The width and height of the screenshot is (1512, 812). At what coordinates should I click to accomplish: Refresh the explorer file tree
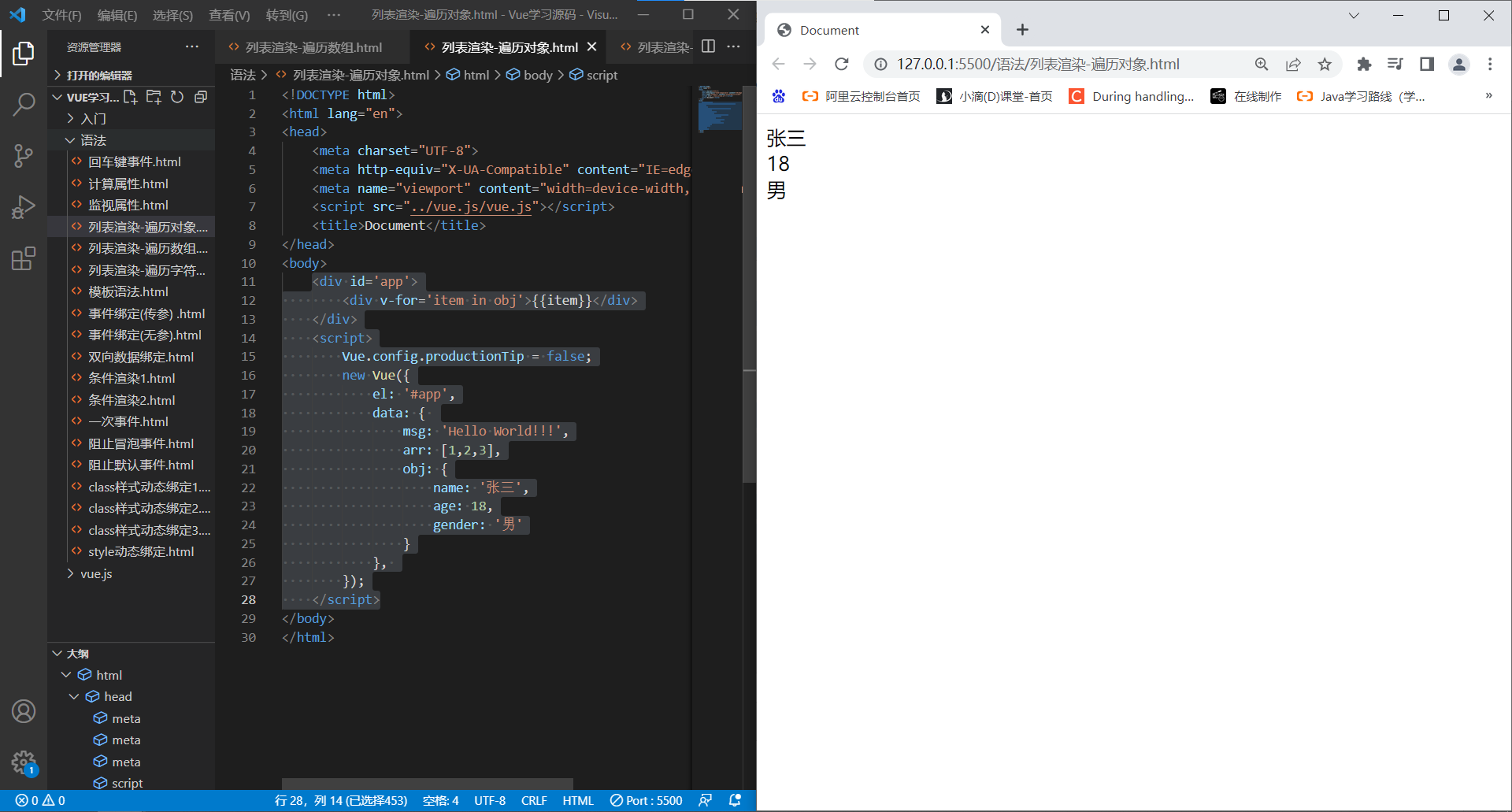point(177,97)
